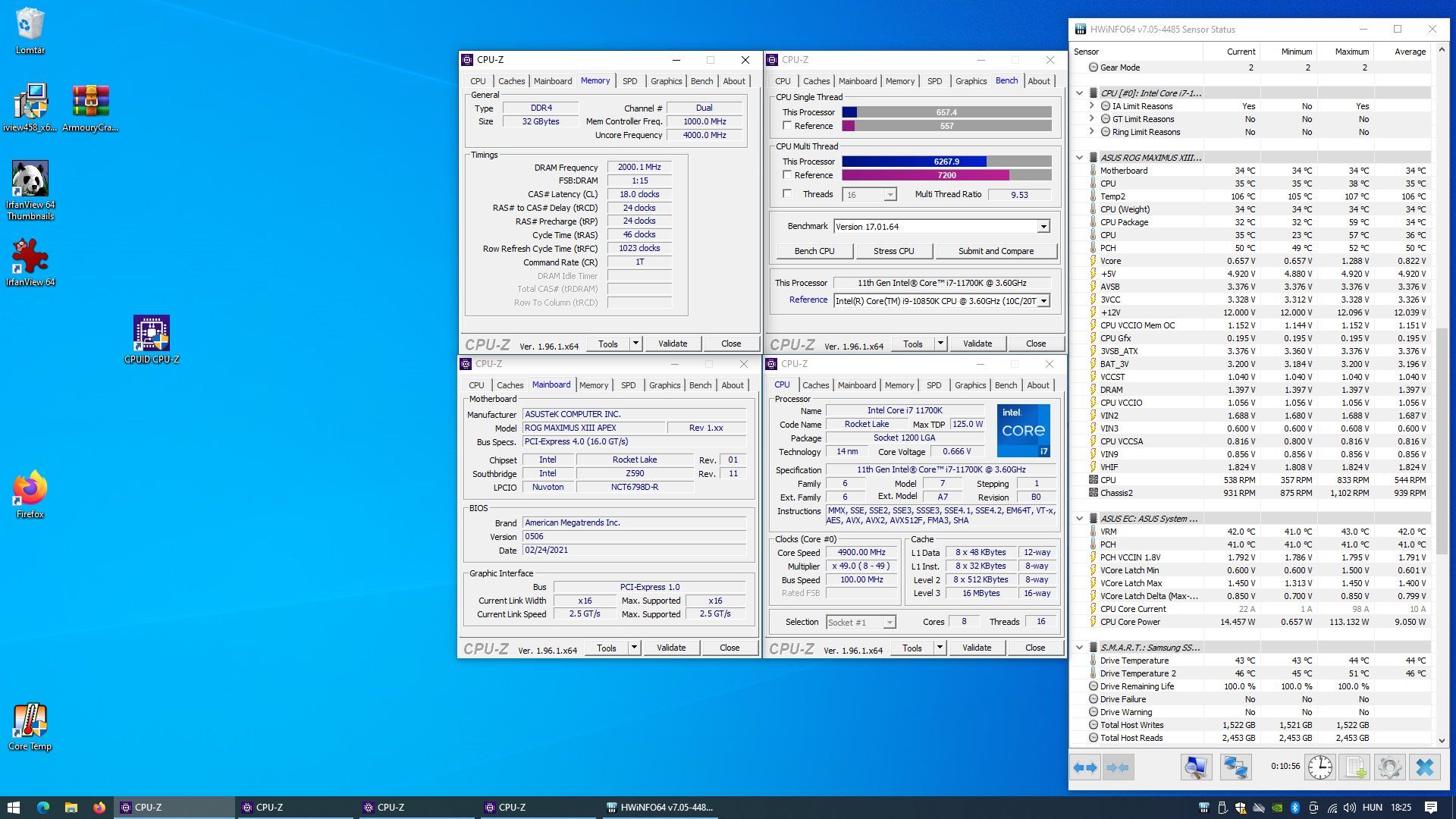1456x819 pixels.
Task: Open the Reference processor dropdown
Action: click(1043, 301)
